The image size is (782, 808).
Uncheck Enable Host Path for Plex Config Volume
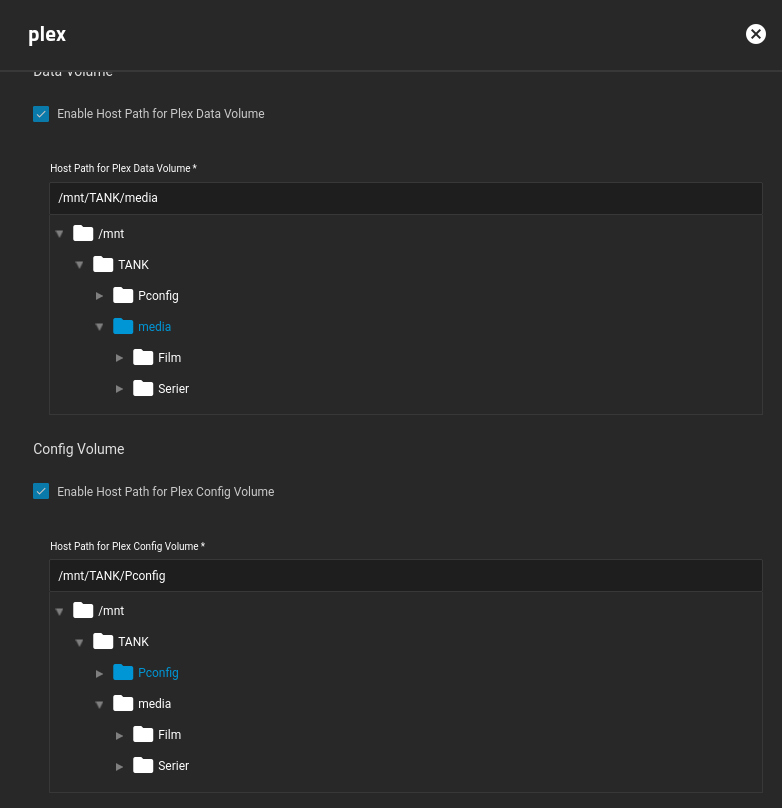[x=41, y=491]
